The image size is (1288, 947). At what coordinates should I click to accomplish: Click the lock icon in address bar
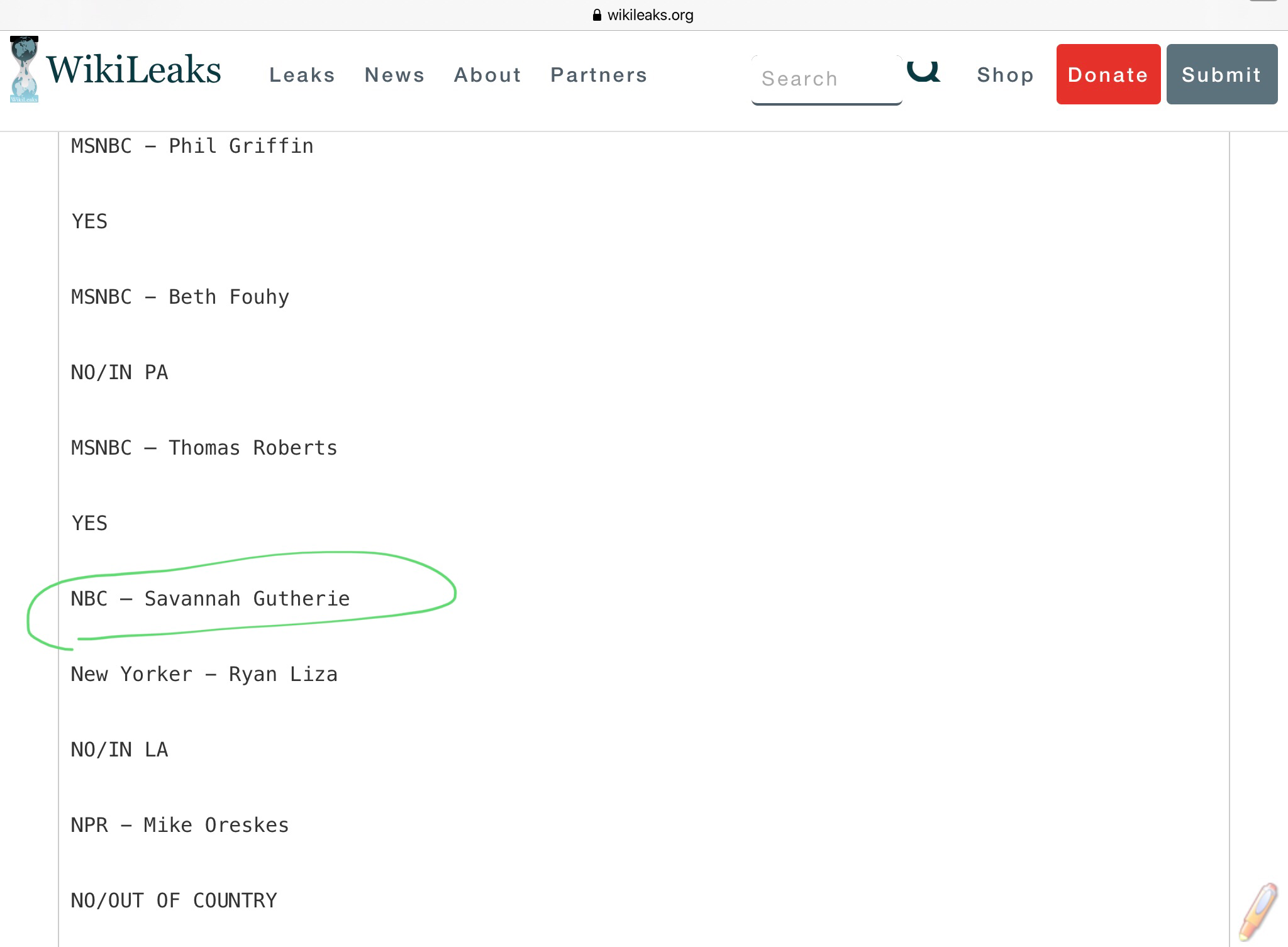click(597, 15)
